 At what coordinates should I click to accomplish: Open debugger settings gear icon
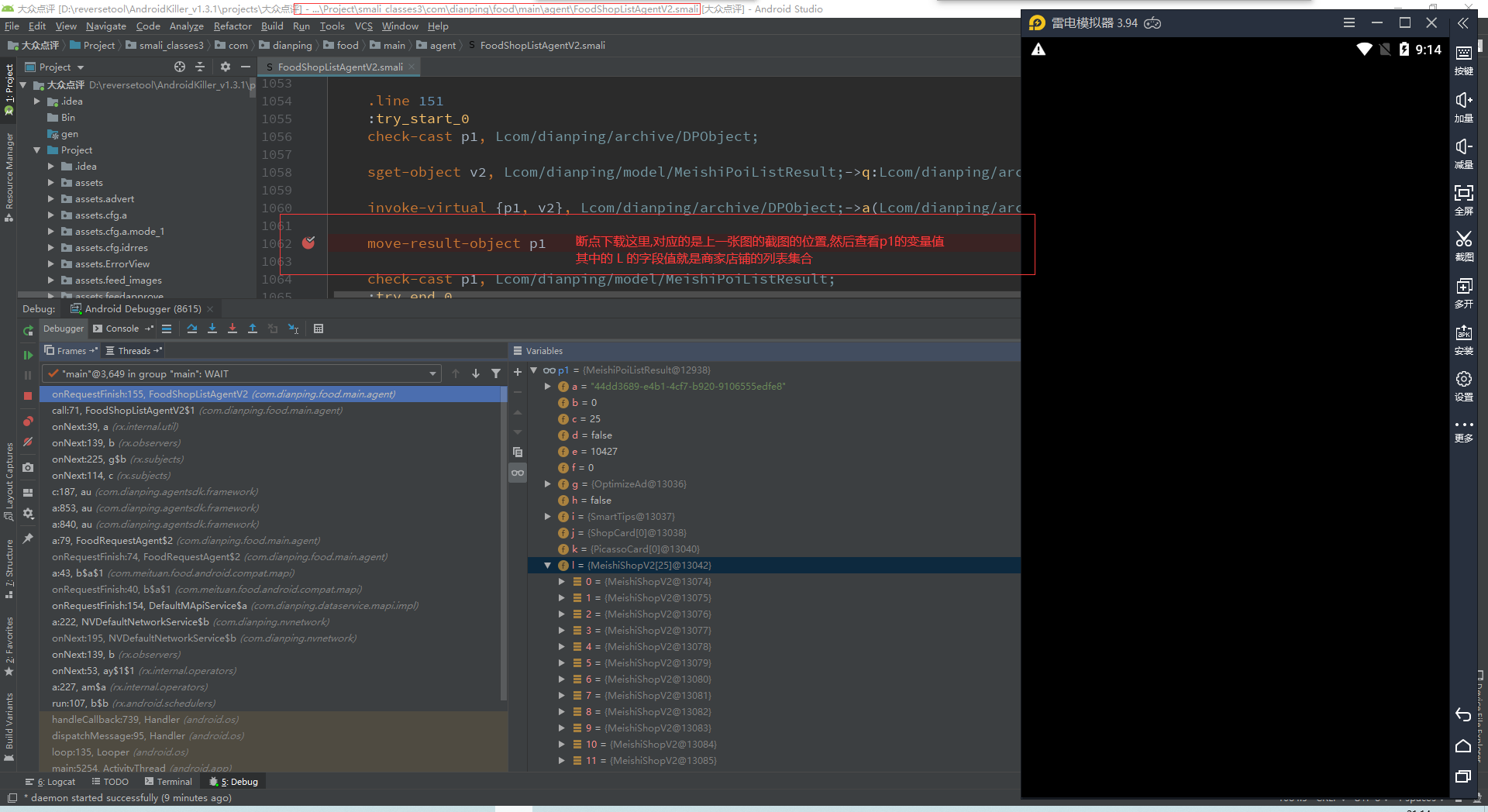tap(28, 513)
